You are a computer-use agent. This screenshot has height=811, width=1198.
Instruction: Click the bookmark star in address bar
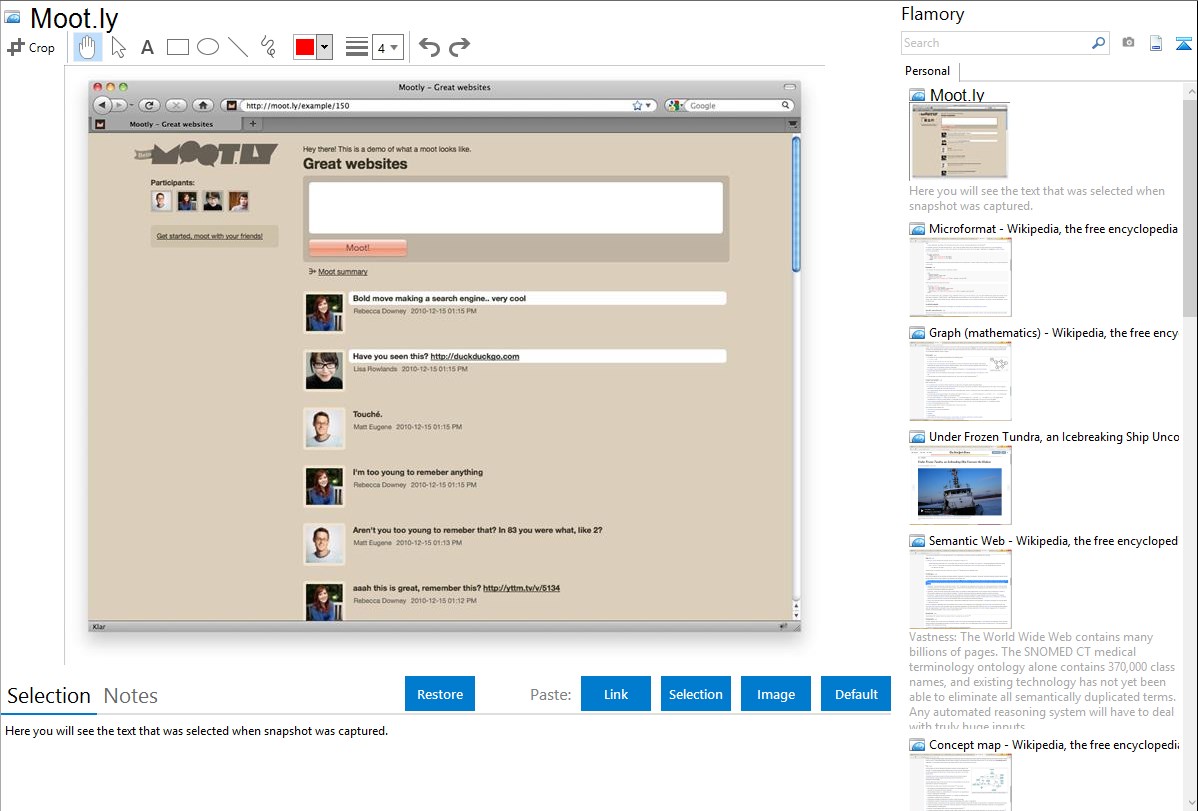(x=637, y=105)
